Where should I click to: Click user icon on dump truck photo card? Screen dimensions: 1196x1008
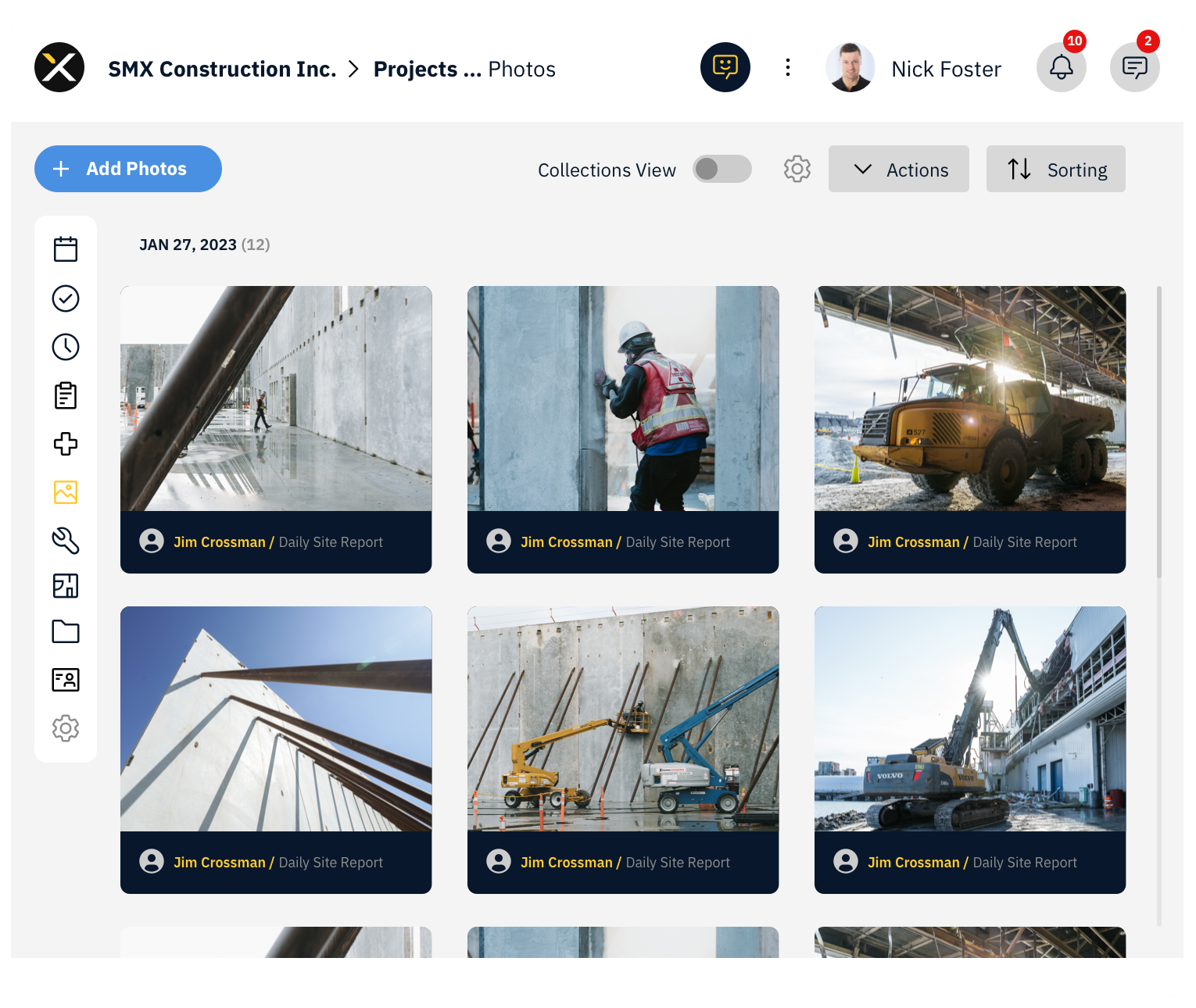coord(846,541)
